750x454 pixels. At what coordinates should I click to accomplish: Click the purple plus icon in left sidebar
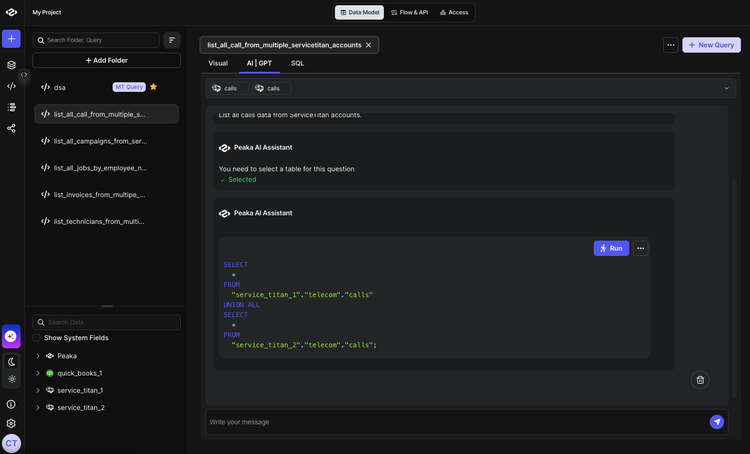11,39
